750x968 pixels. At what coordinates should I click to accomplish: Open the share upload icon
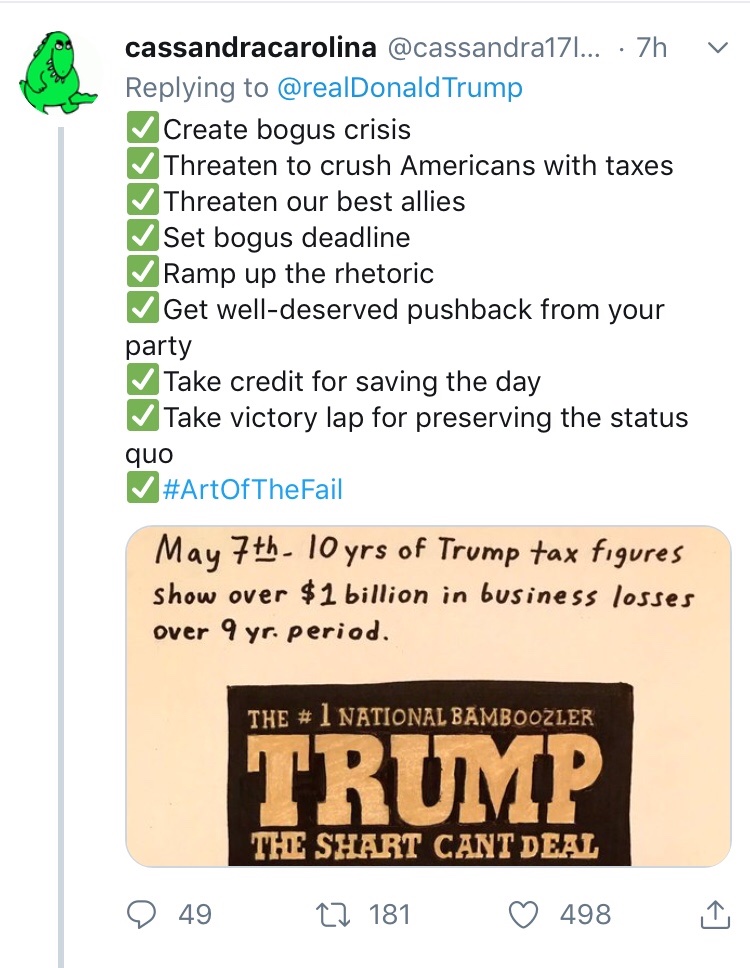[713, 912]
